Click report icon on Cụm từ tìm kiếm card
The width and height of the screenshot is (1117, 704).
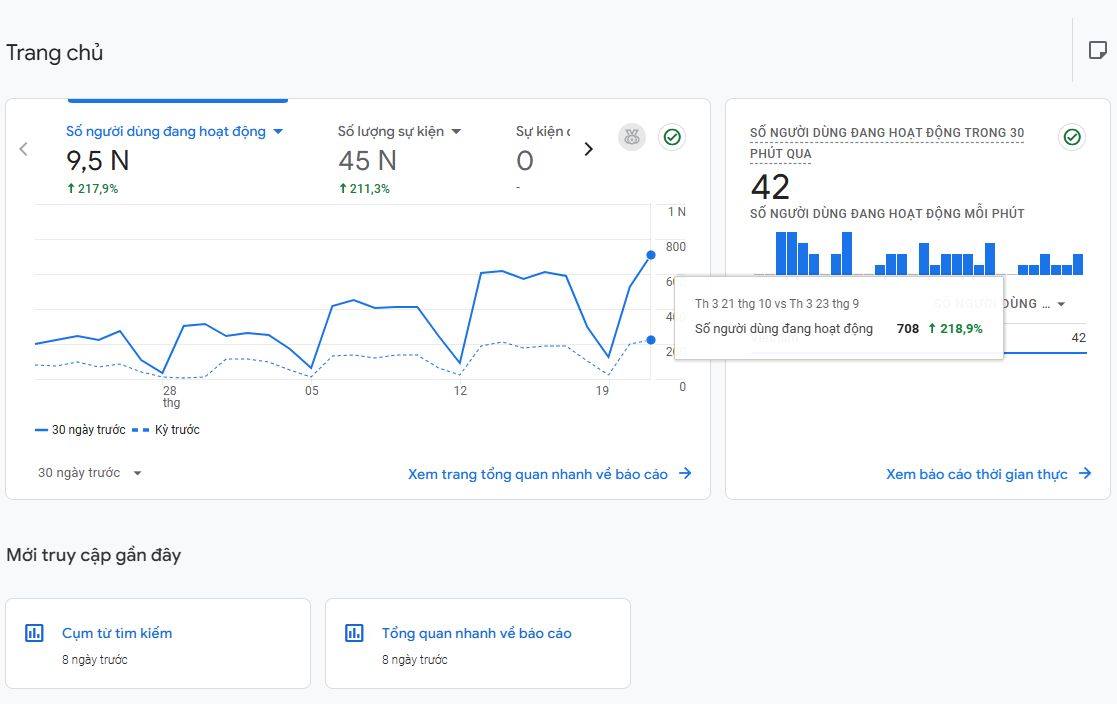pos(34,633)
